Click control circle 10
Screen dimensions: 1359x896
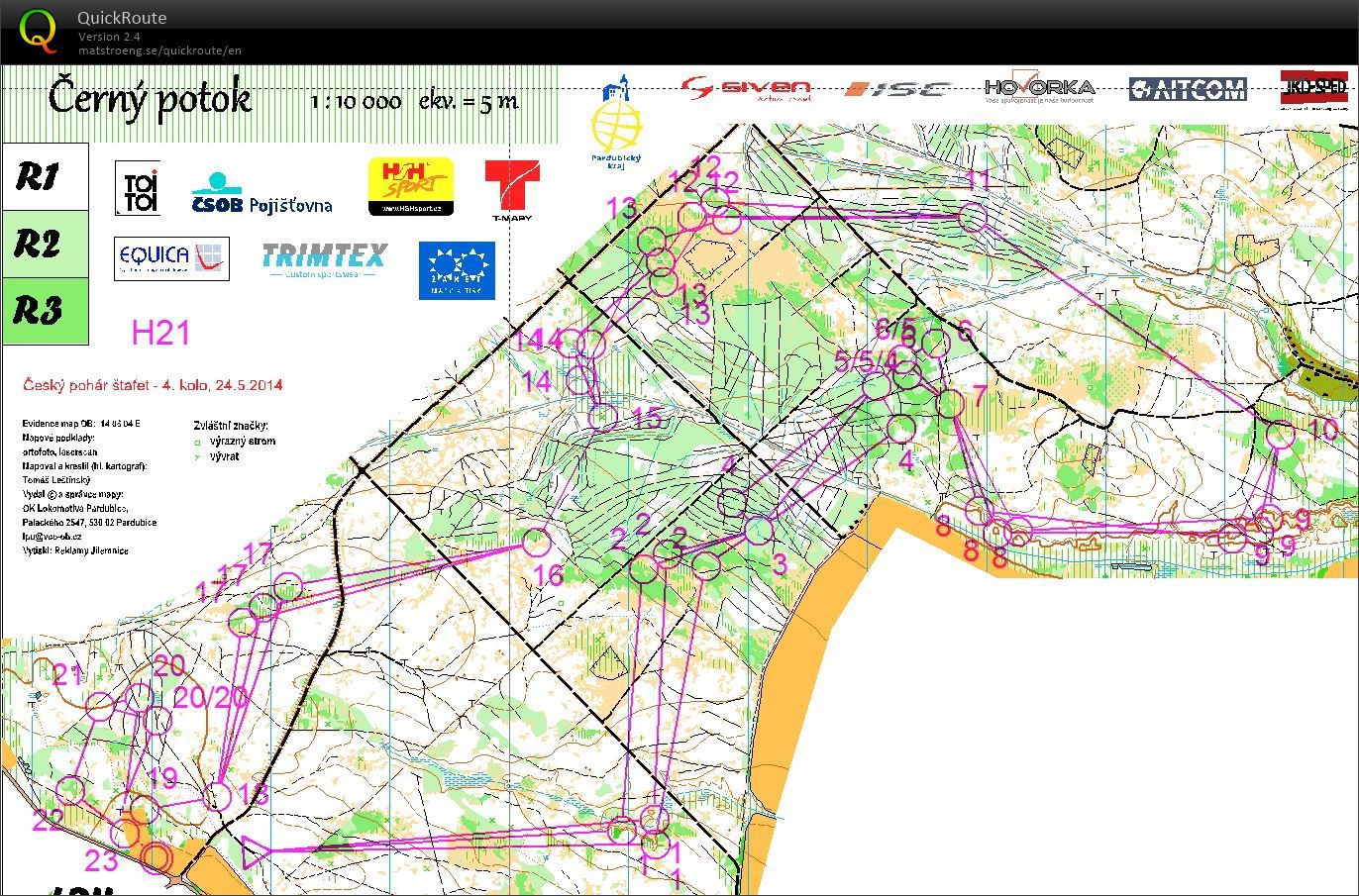[x=1280, y=435]
